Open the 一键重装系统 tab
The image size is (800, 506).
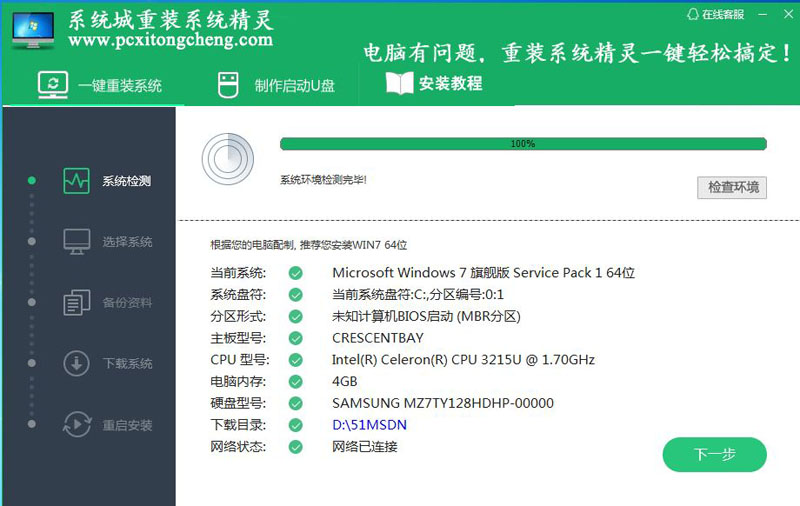pos(100,85)
